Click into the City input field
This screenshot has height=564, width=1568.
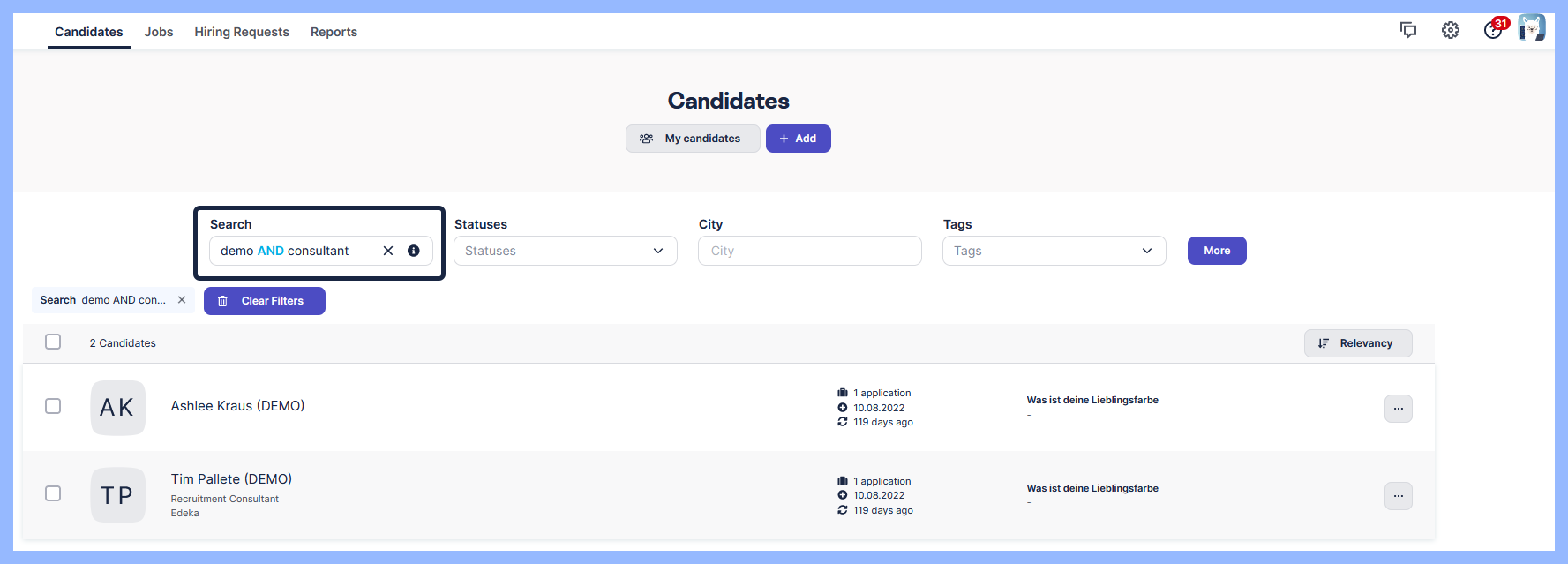(809, 251)
